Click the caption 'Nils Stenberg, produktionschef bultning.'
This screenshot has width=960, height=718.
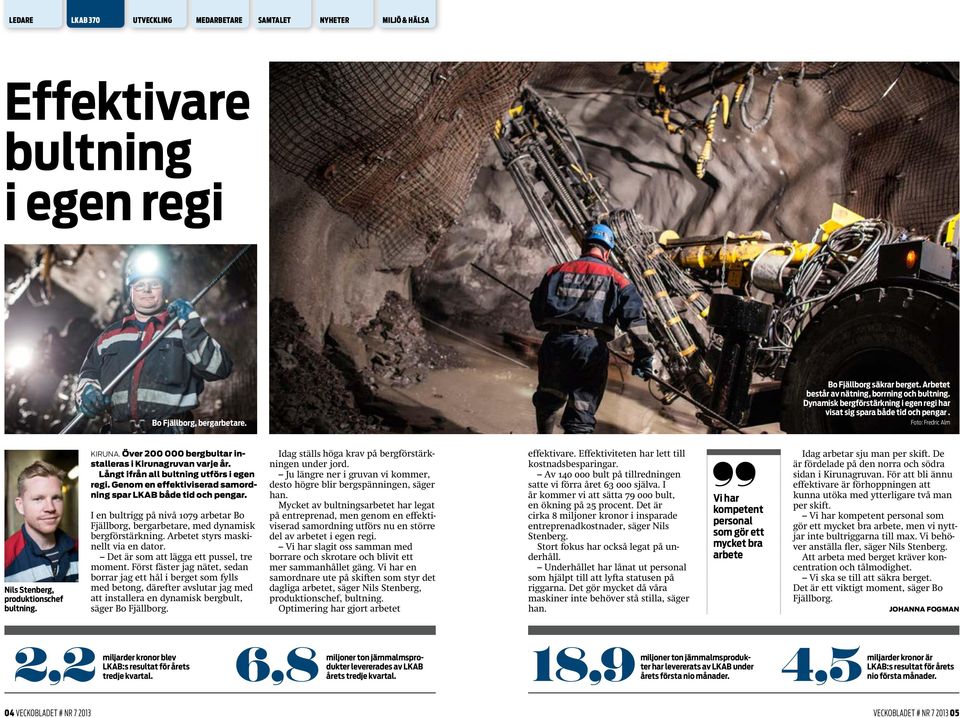(34, 599)
